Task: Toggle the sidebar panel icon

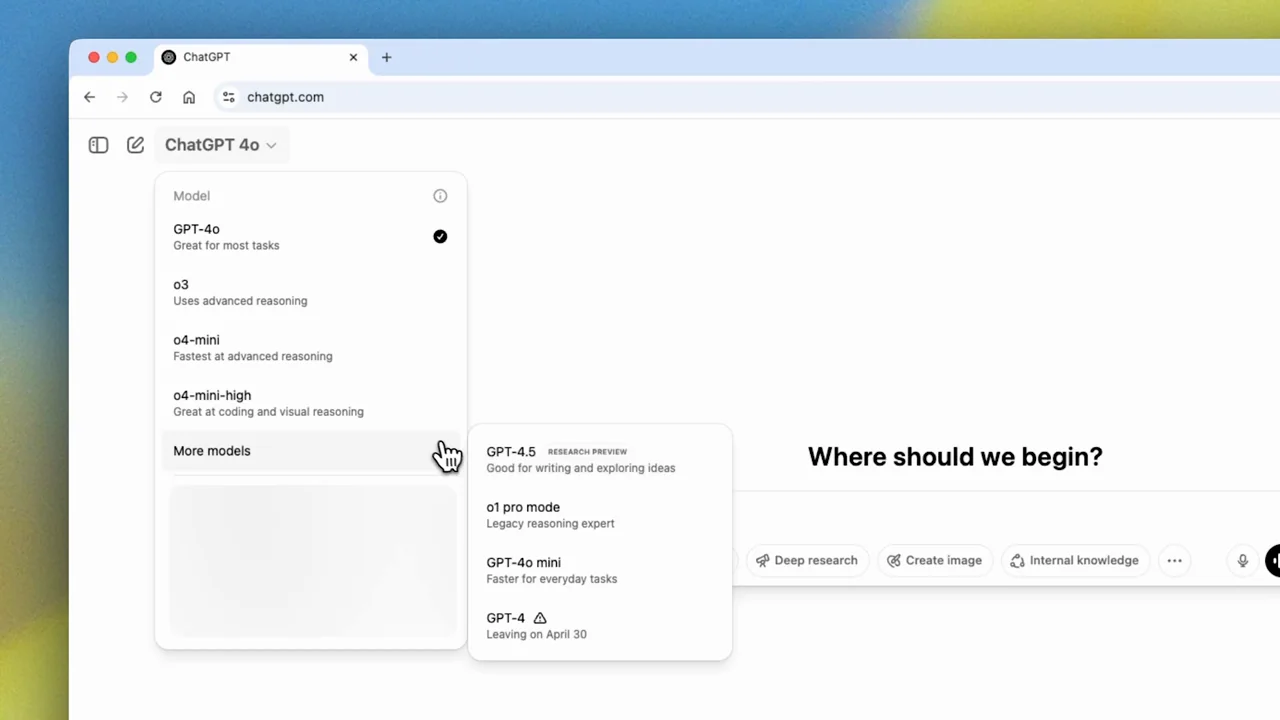Action: pyautogui.click(x=98, y=145)
